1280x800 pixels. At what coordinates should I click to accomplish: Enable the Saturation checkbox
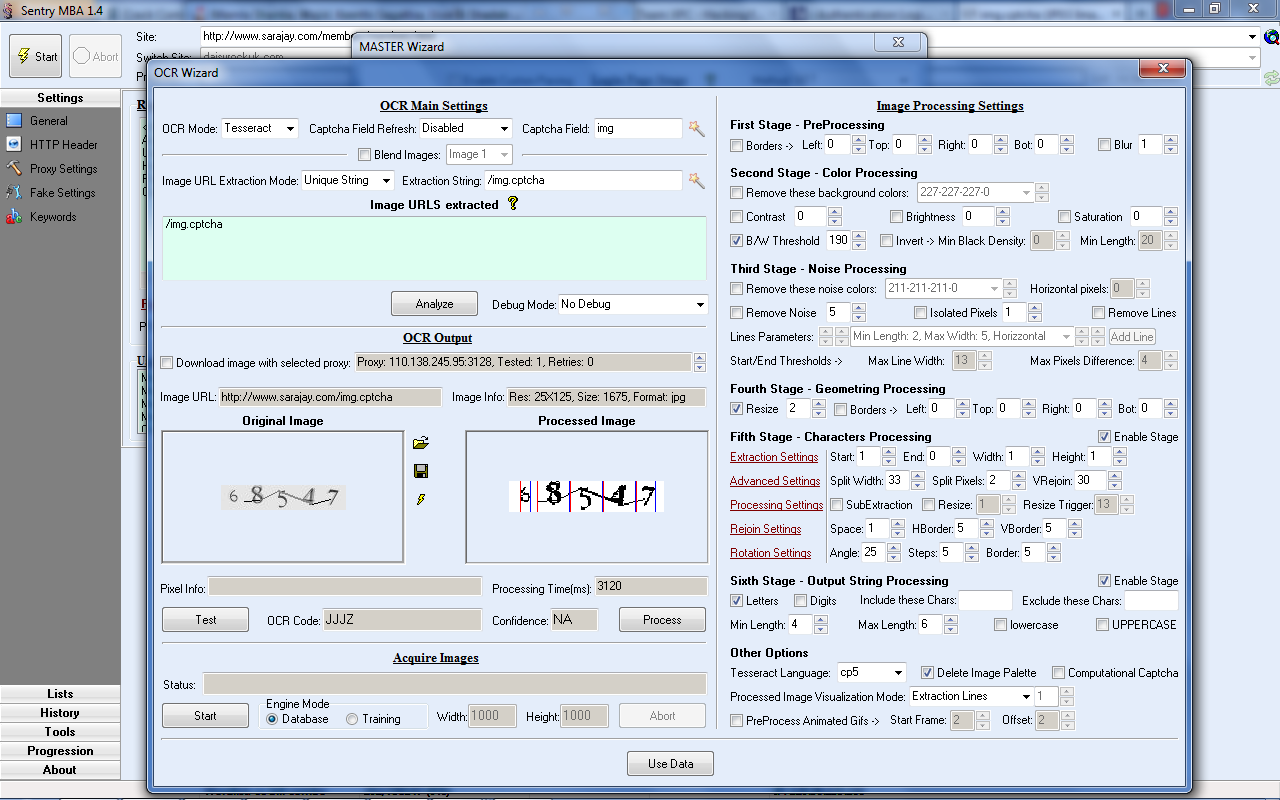point(1065,217)
